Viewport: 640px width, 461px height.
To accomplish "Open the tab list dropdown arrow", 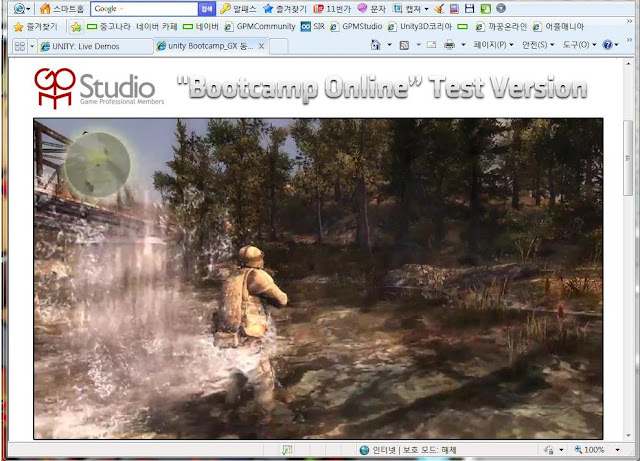I will click(32, 46).
